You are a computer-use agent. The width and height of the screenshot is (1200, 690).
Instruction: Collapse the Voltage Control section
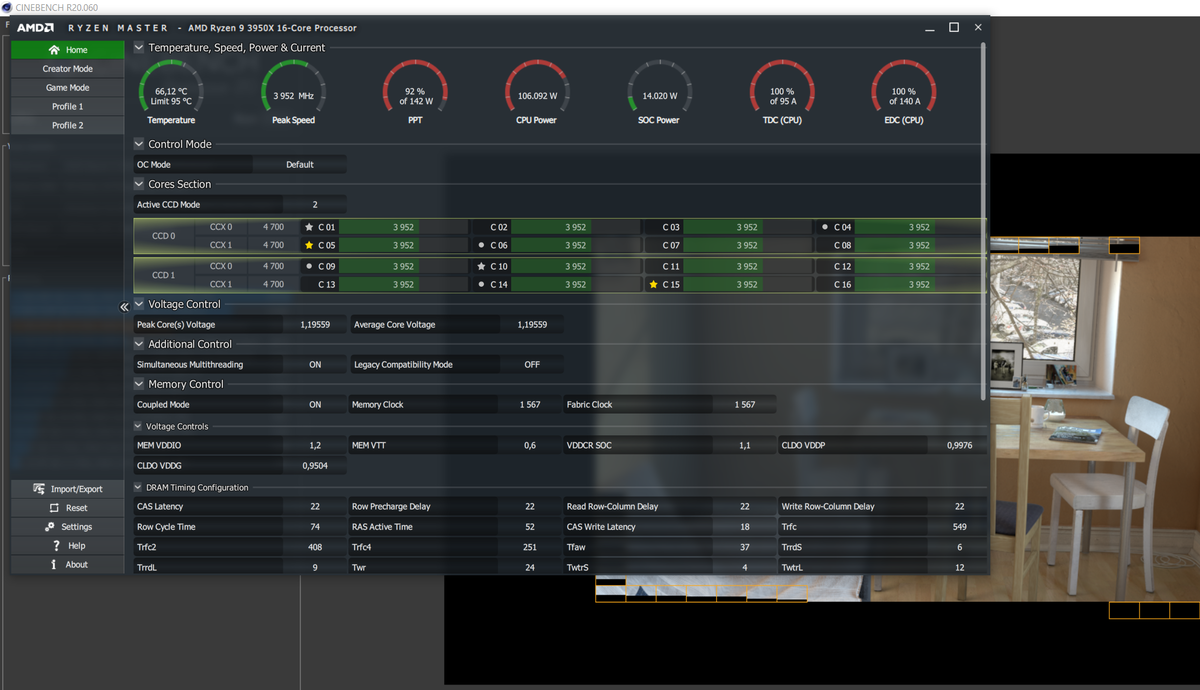click(x=139, y=304)
